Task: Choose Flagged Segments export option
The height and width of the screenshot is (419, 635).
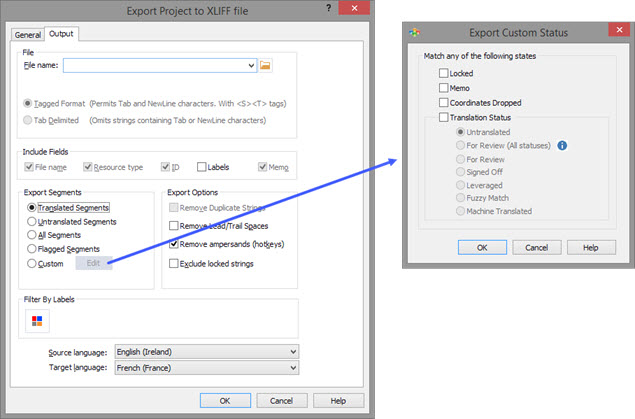Action: tap(32, 249)
